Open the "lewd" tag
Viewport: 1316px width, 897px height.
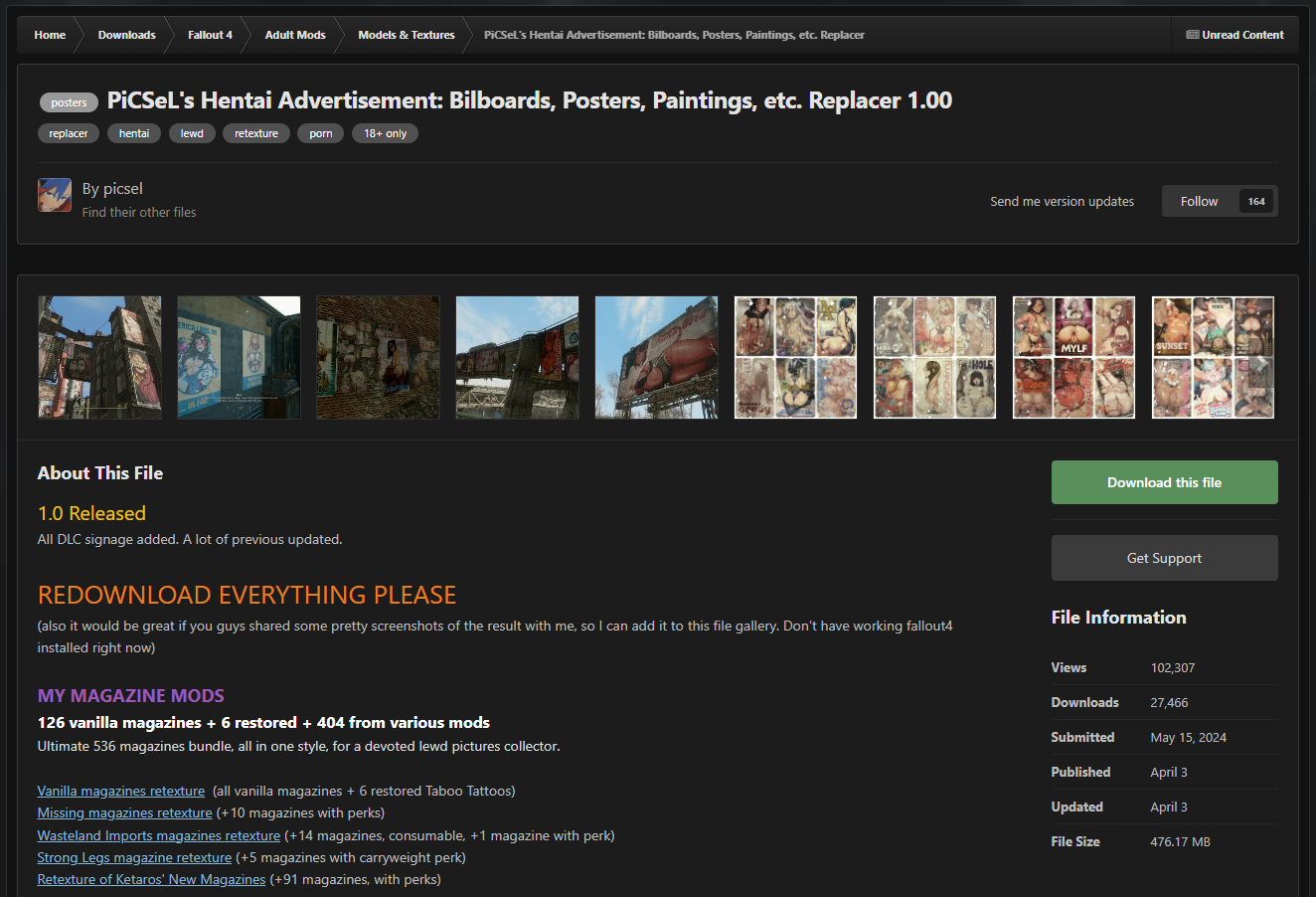tap(192, 133)
